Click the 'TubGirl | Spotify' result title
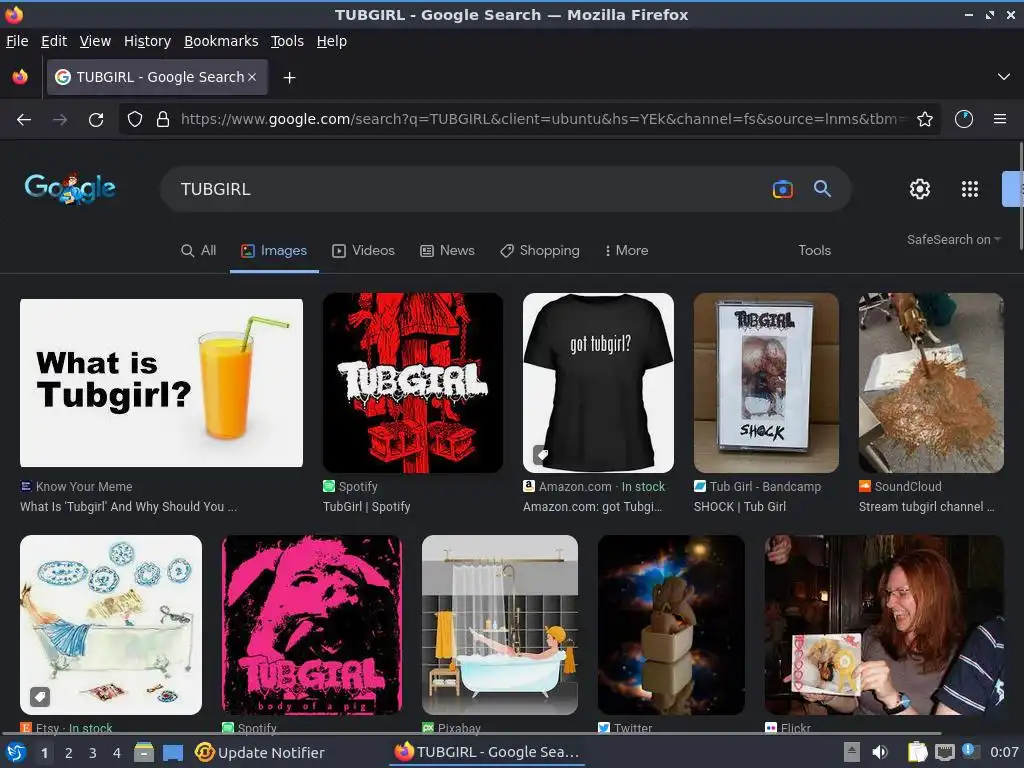The height and width of the screenshot is (768, 1024). (366, 507)
